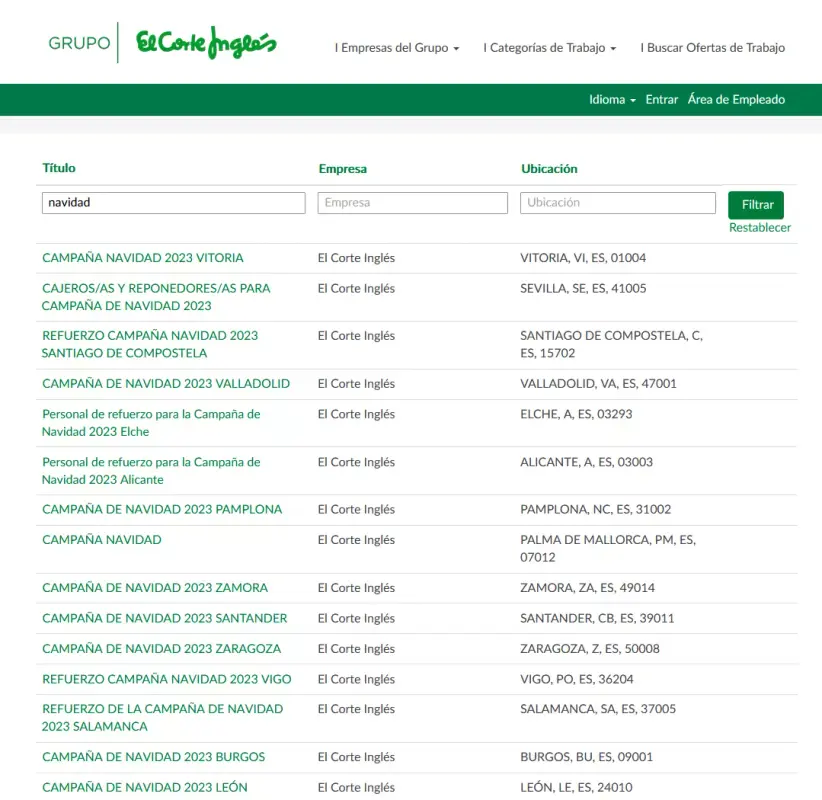Open Campaña de Navidad 2023 León
The image size is (822, 800).
145,787
